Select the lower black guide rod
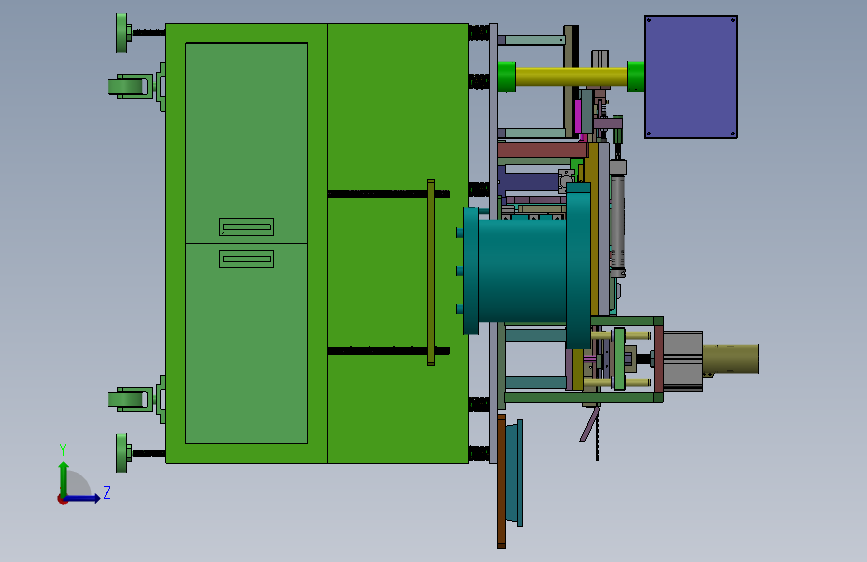Viewport: 867px width, 562px height. 388,351
